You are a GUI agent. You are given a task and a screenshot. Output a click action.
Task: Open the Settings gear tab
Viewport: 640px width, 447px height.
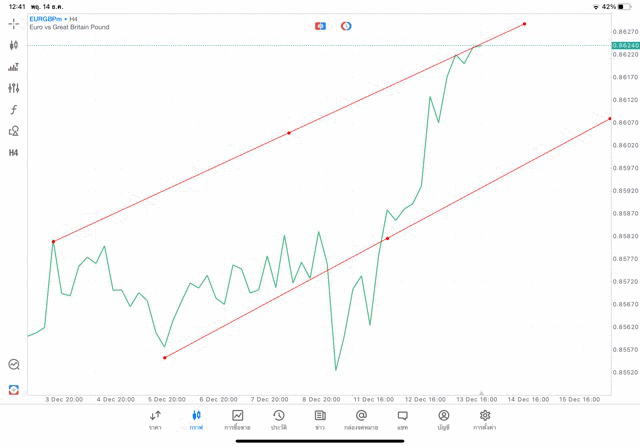(485, 419)
